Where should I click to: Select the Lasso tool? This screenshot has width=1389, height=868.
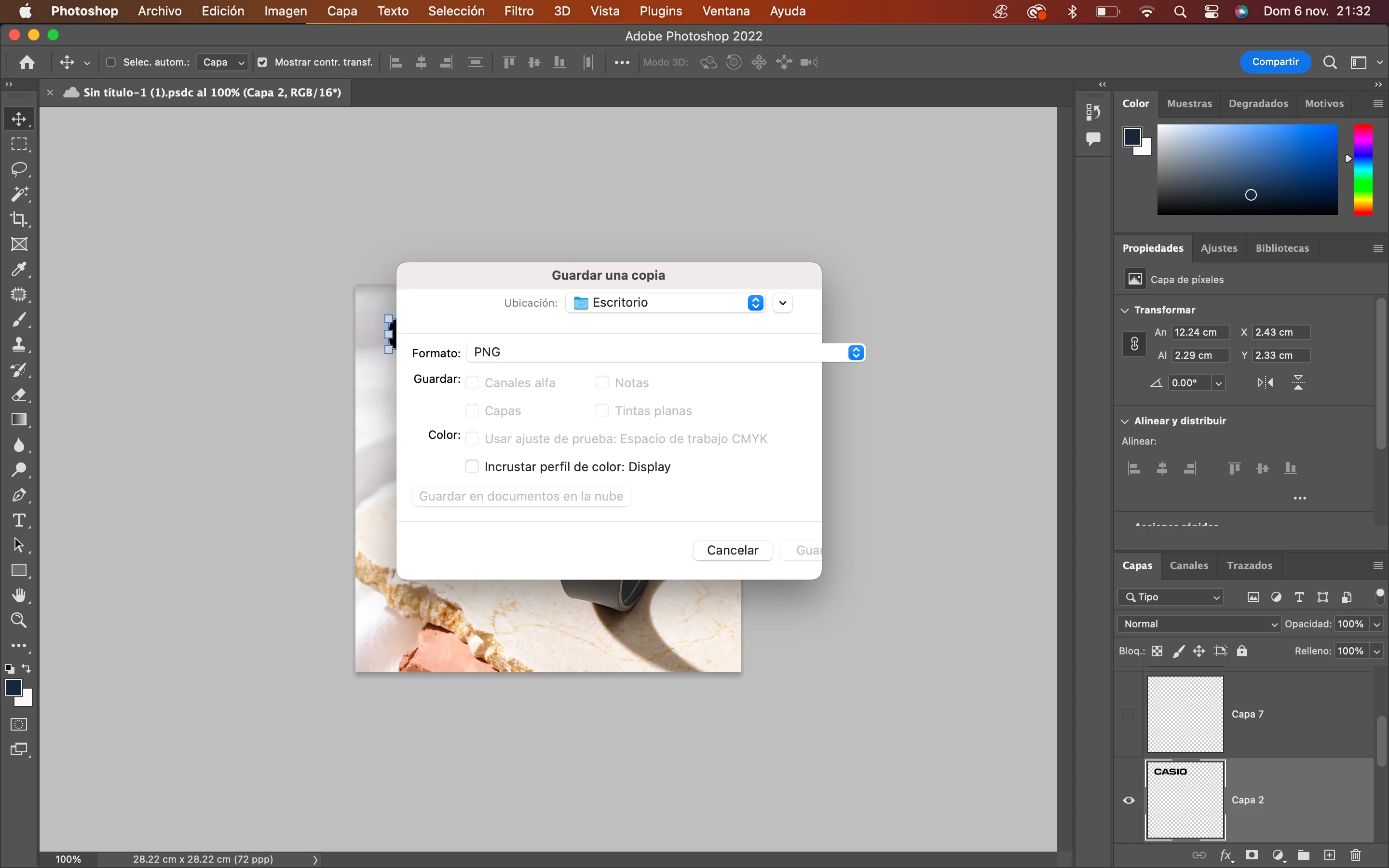tap(19, 169)
